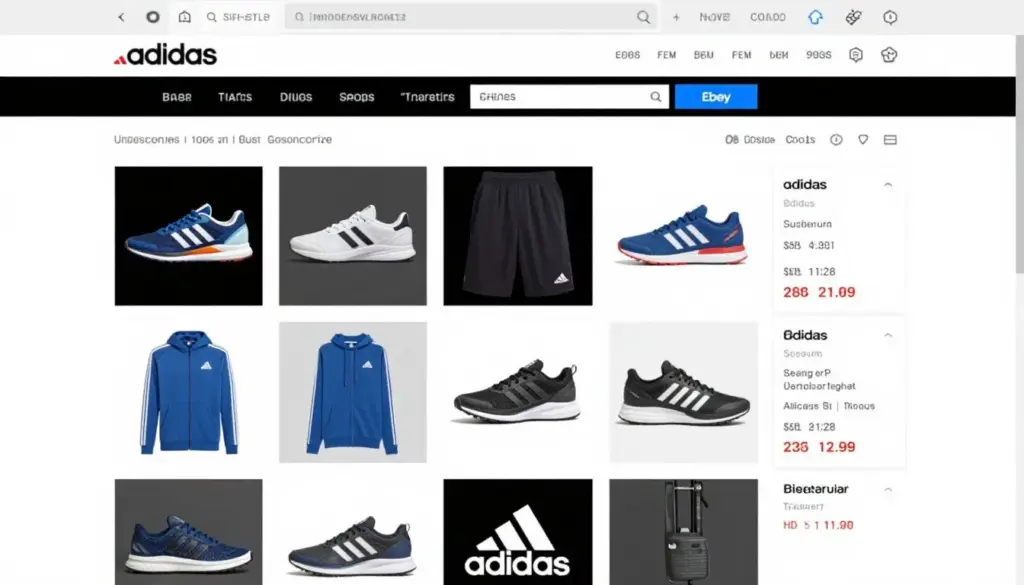Viewport: 1024px width, 585px height.
Task: Toggle the Cools filter option
Action: tap(799, 140)
